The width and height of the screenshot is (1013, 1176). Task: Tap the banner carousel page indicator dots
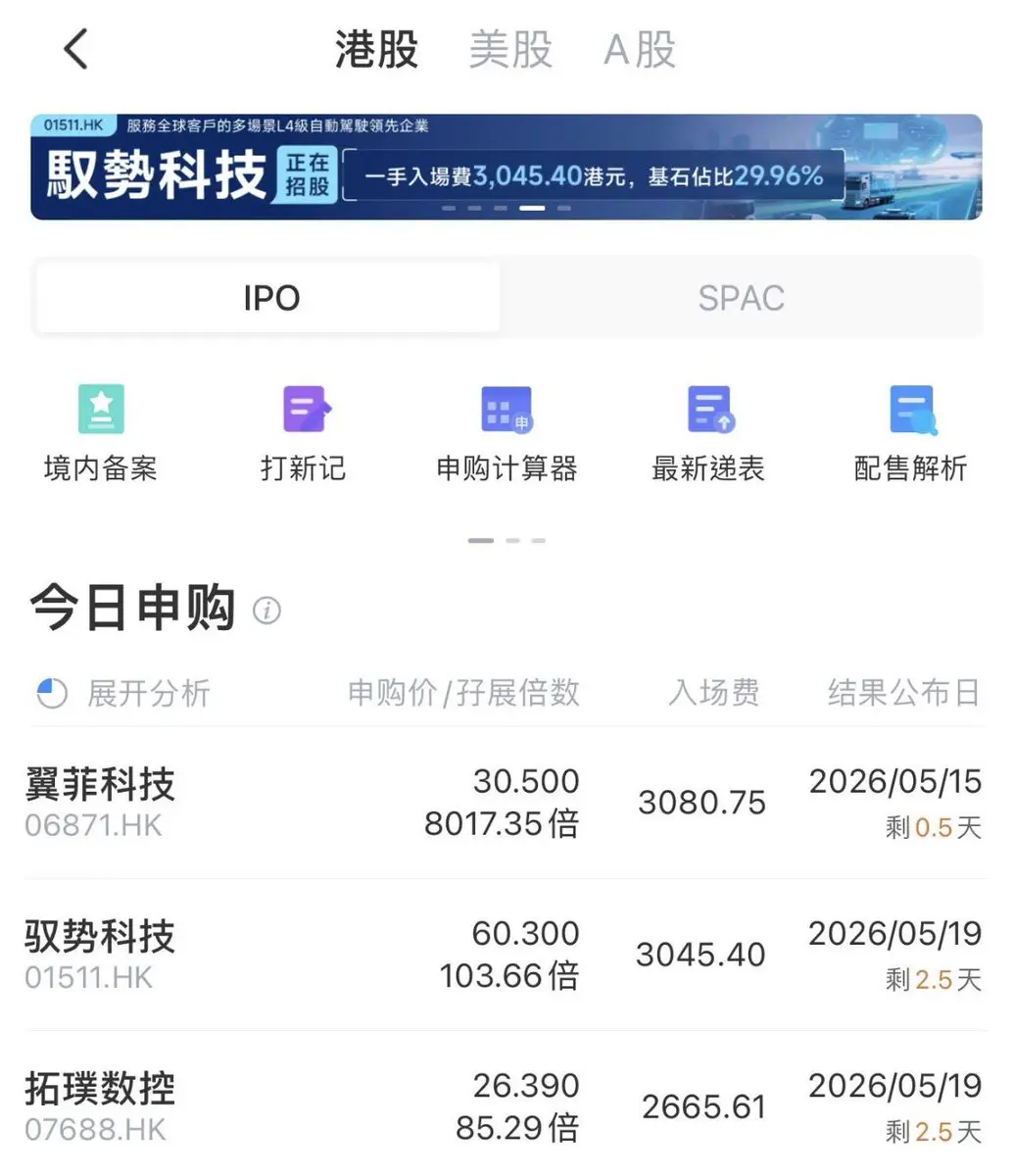506,208
